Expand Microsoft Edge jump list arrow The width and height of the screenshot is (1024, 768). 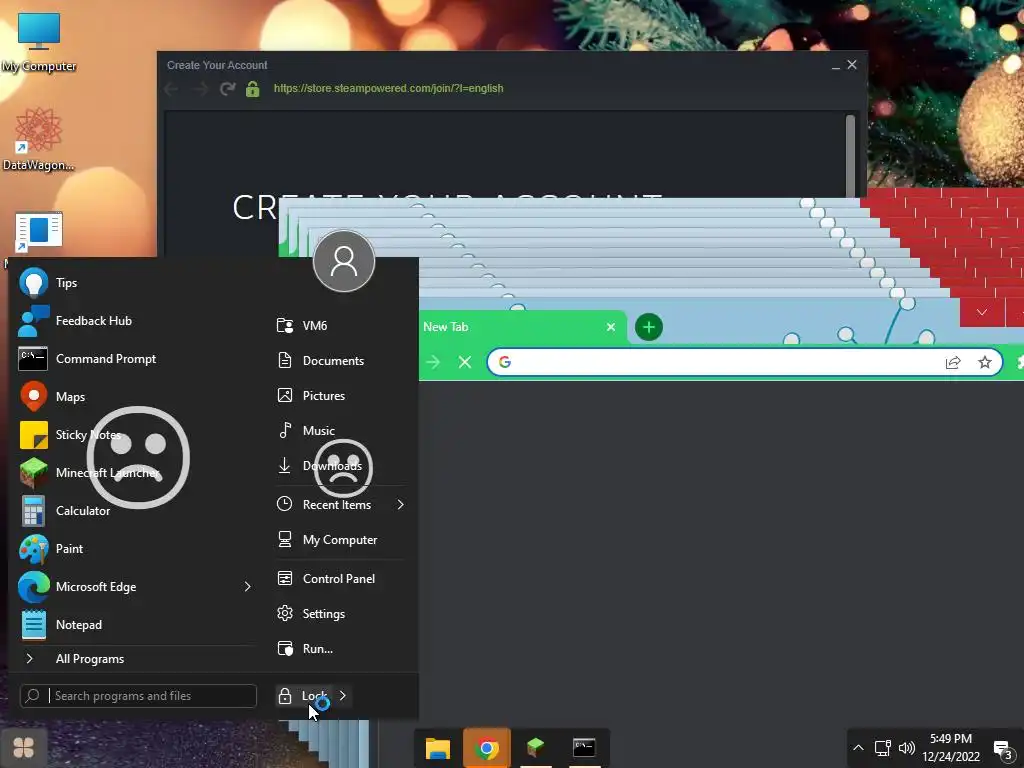pyautogui.click(x=248, y=586)
